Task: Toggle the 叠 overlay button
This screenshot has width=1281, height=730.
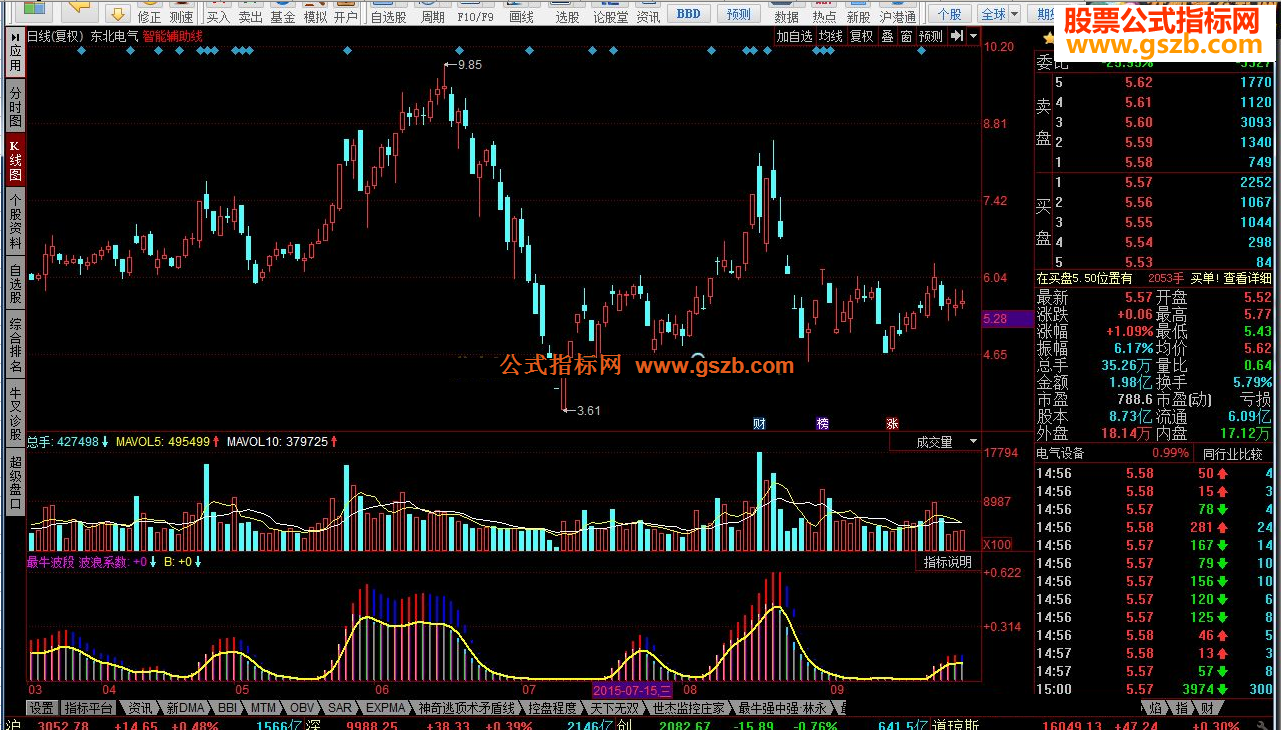Action: point(888,36)
